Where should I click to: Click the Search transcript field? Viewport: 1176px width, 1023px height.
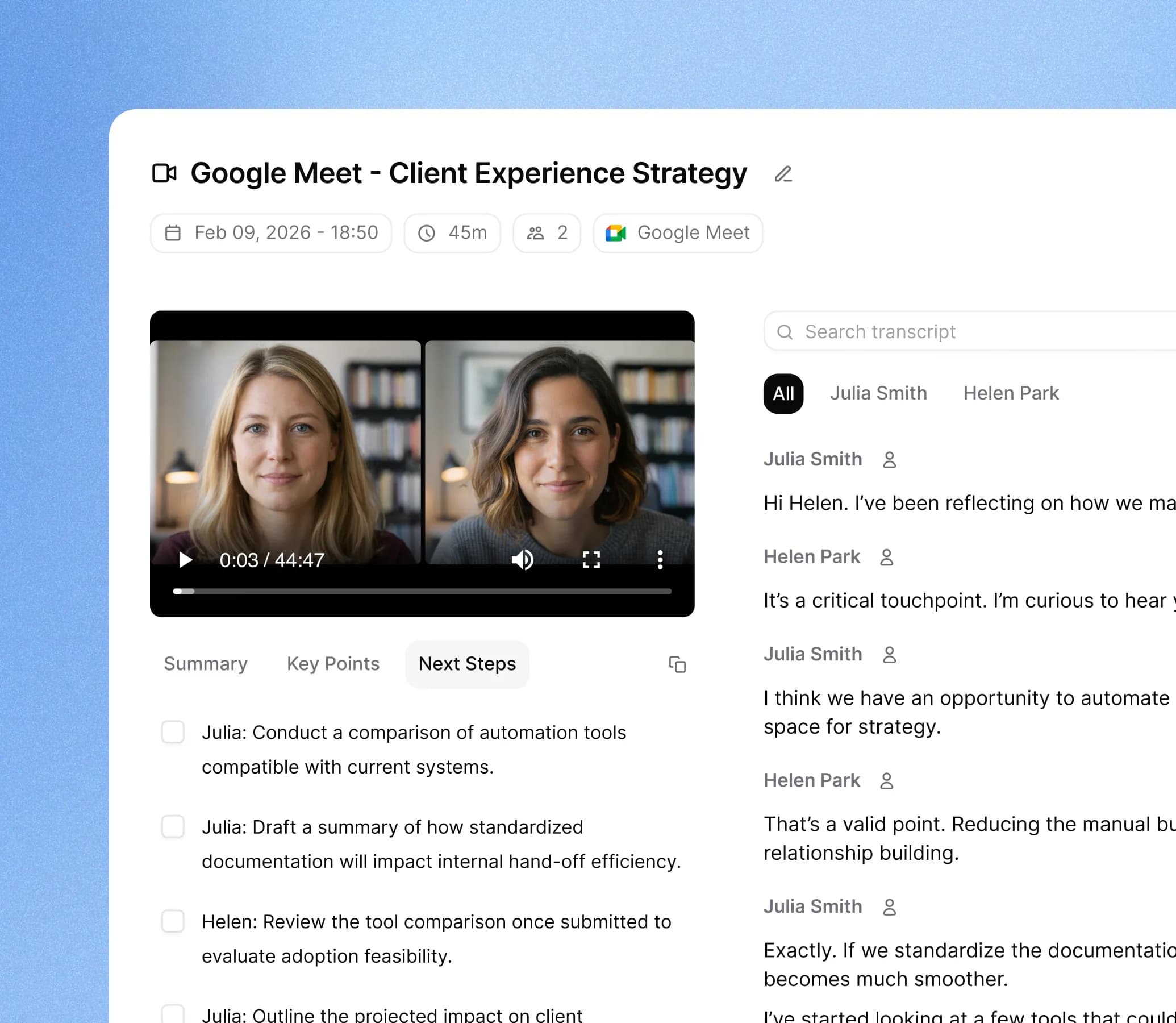(x=970, y=332)
